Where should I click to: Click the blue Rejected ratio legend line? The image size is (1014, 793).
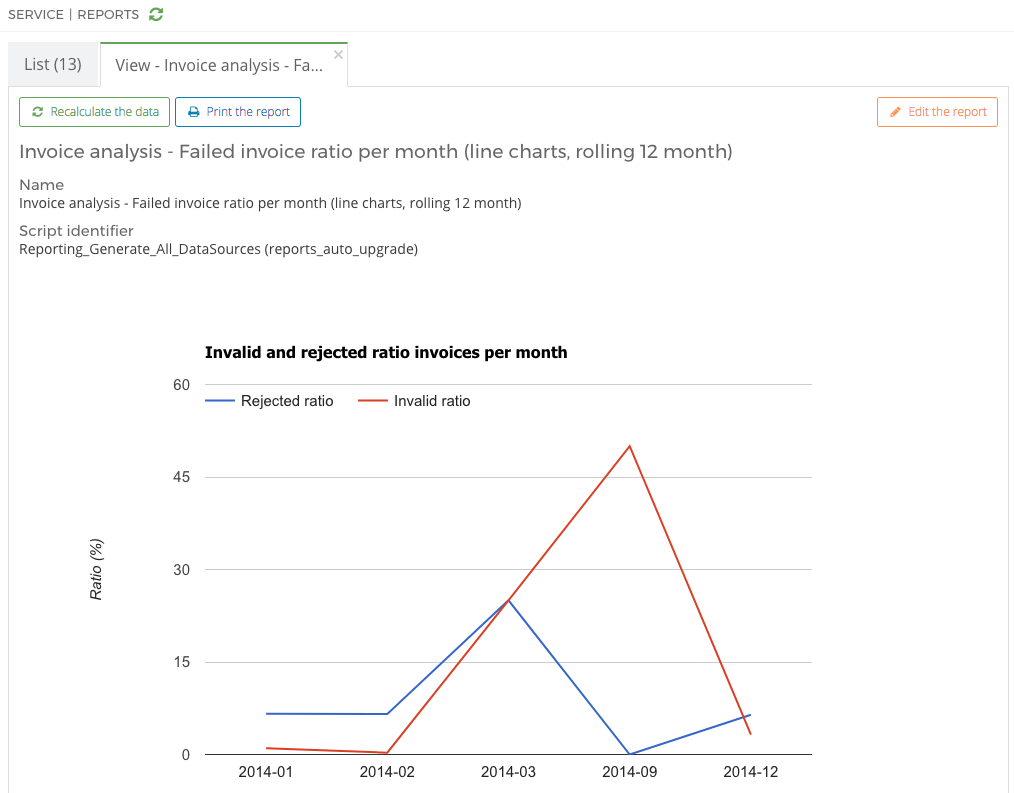pyautogui.click(x=218, y=401)
